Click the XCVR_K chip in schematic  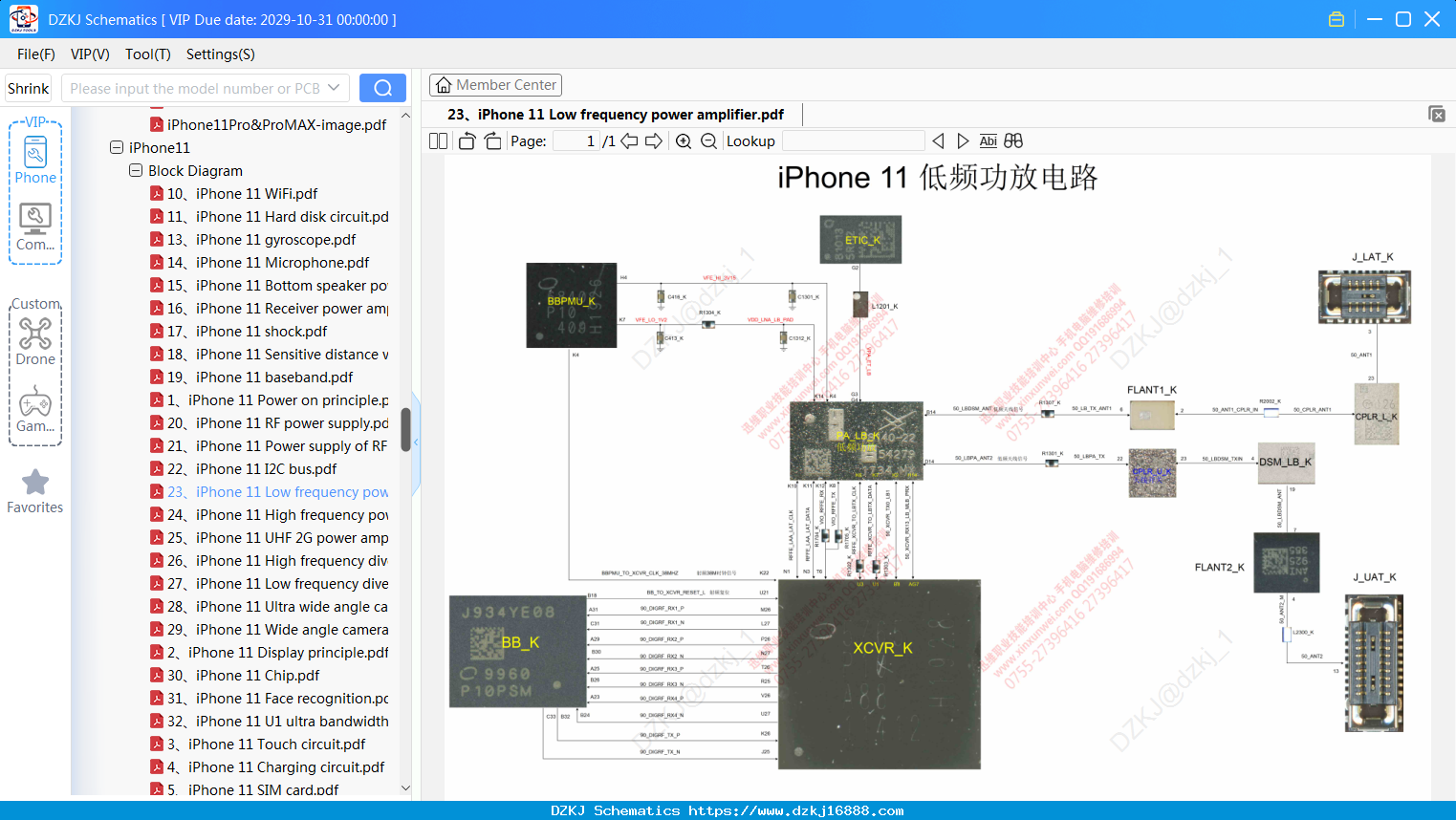(x=880, y=674)
